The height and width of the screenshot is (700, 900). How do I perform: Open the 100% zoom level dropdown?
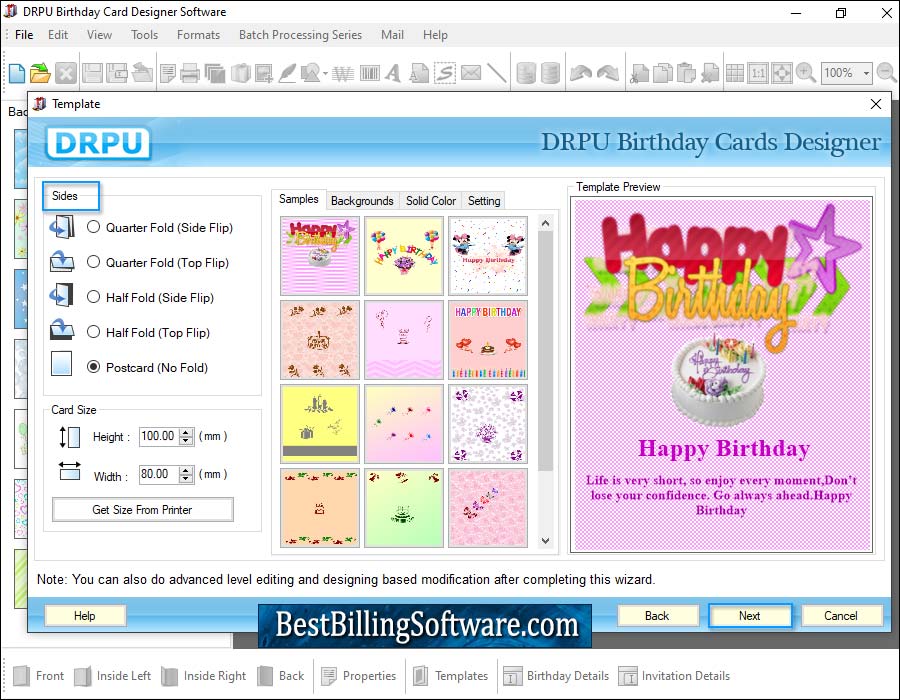[863, 73]
